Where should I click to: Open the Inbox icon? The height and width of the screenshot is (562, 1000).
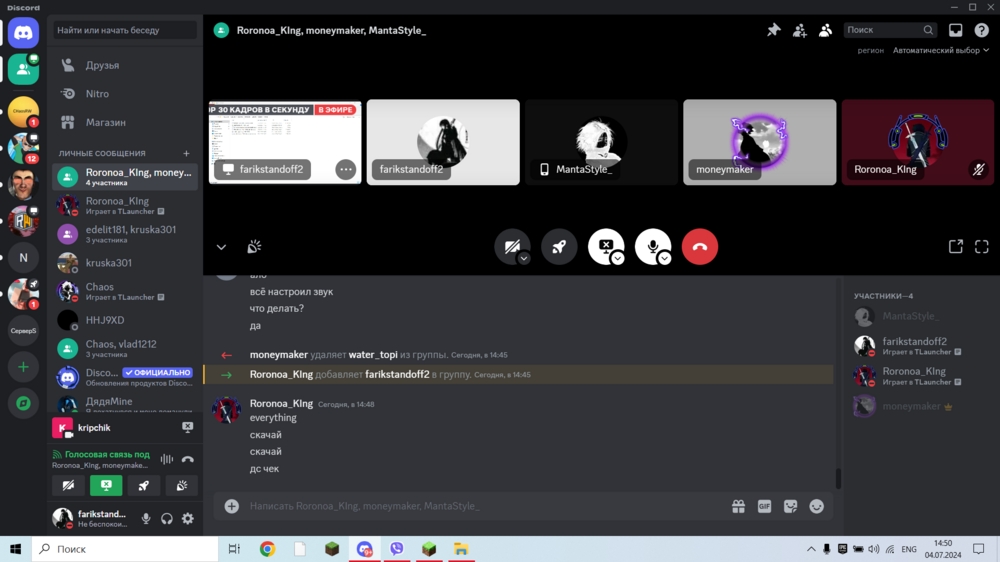[x=955, y=30]
